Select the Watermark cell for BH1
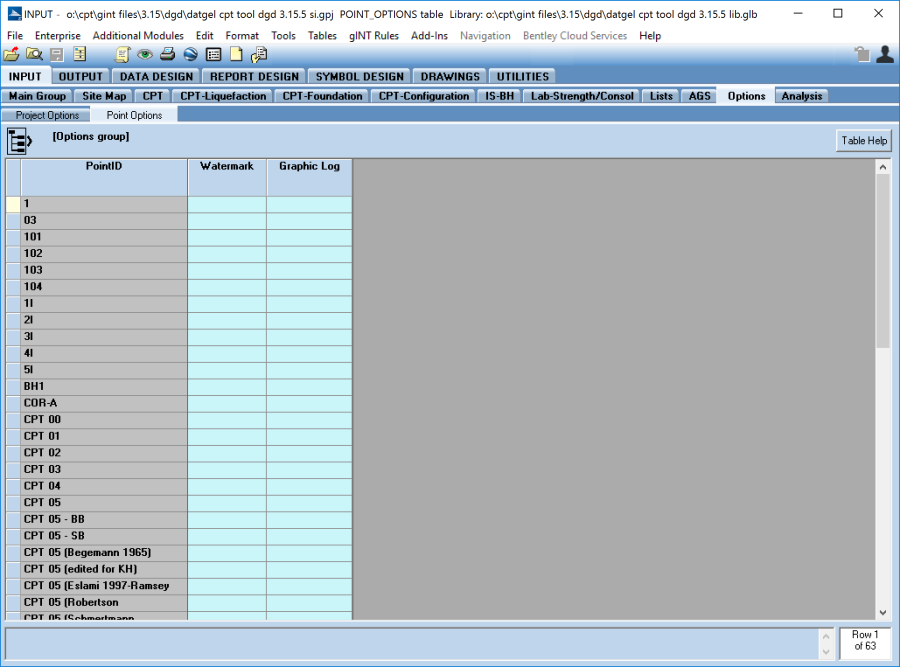The height and width of the screenshot is (667, 900). [x=227, y=386]
